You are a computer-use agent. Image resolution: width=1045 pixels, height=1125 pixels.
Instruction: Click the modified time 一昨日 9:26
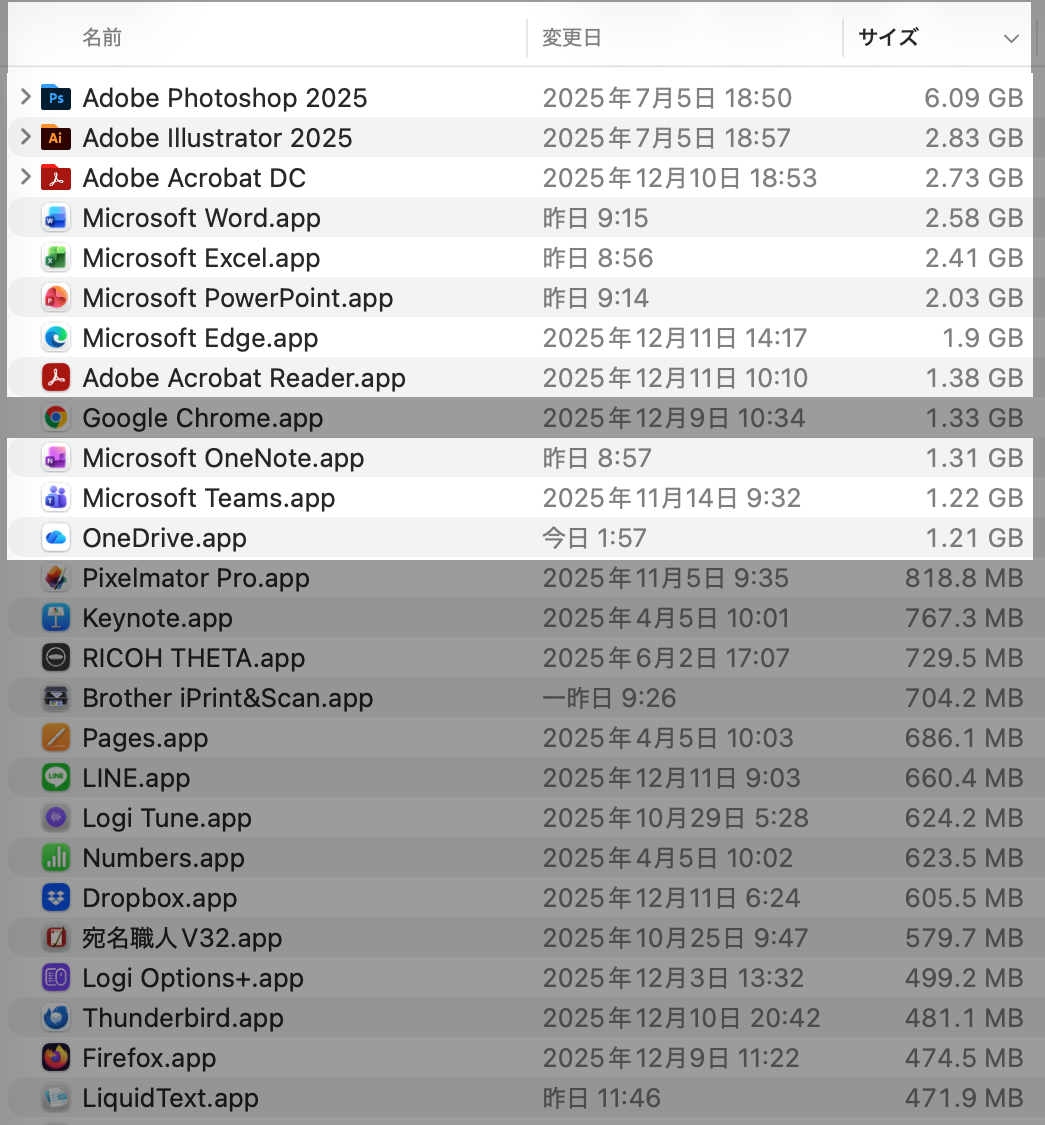609,698
